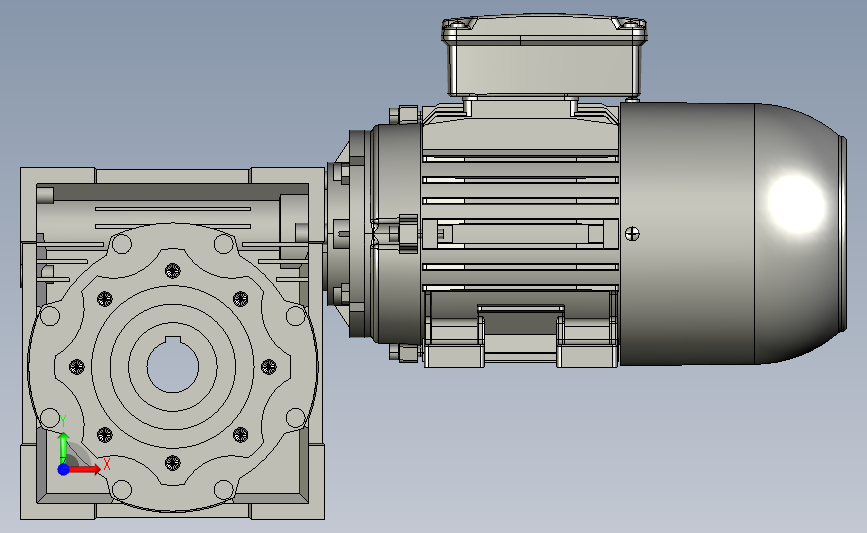
Task: Click the green Y axis arrow of triad
Action: point(64,447)
